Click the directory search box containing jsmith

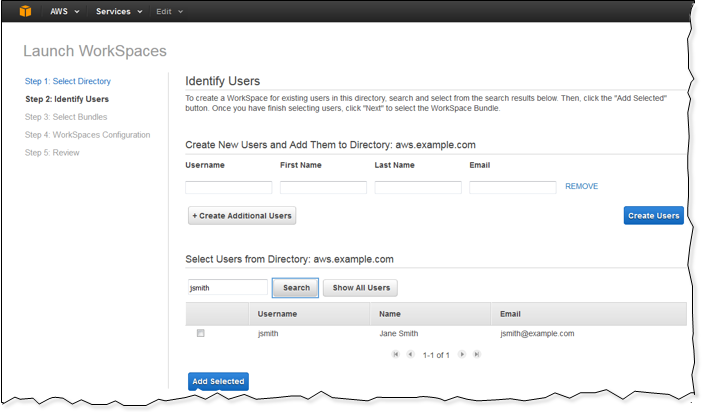pos(228,287)
